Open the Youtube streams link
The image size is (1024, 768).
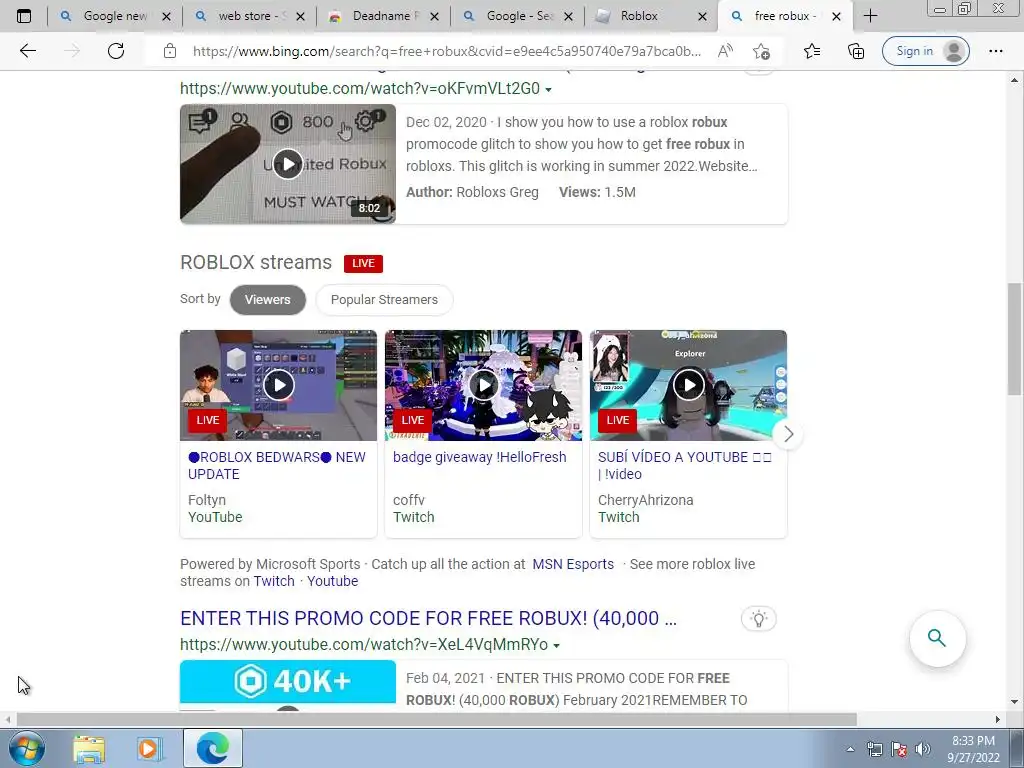tap(332, 581)
